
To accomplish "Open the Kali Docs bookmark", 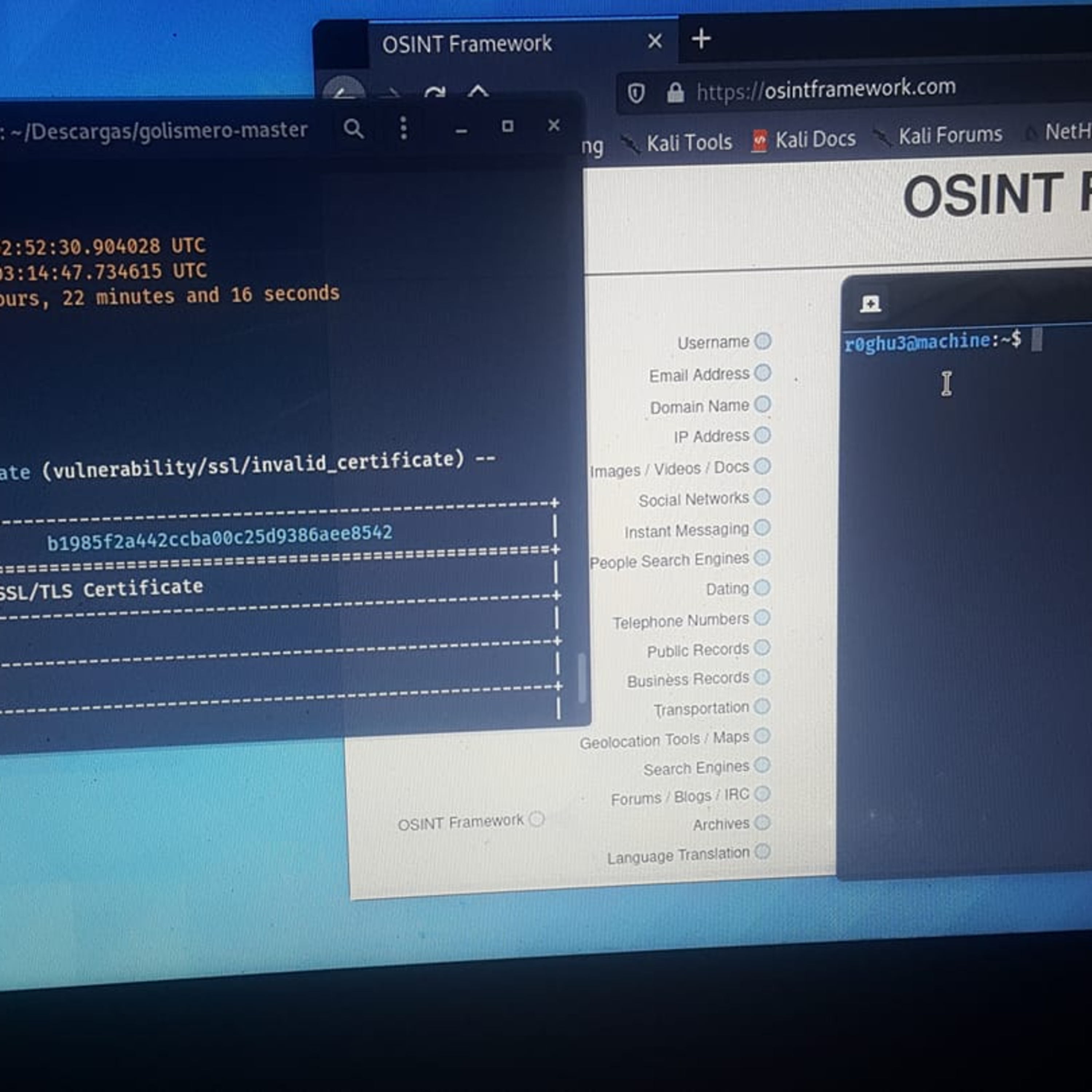I will [x=804, y=140].
